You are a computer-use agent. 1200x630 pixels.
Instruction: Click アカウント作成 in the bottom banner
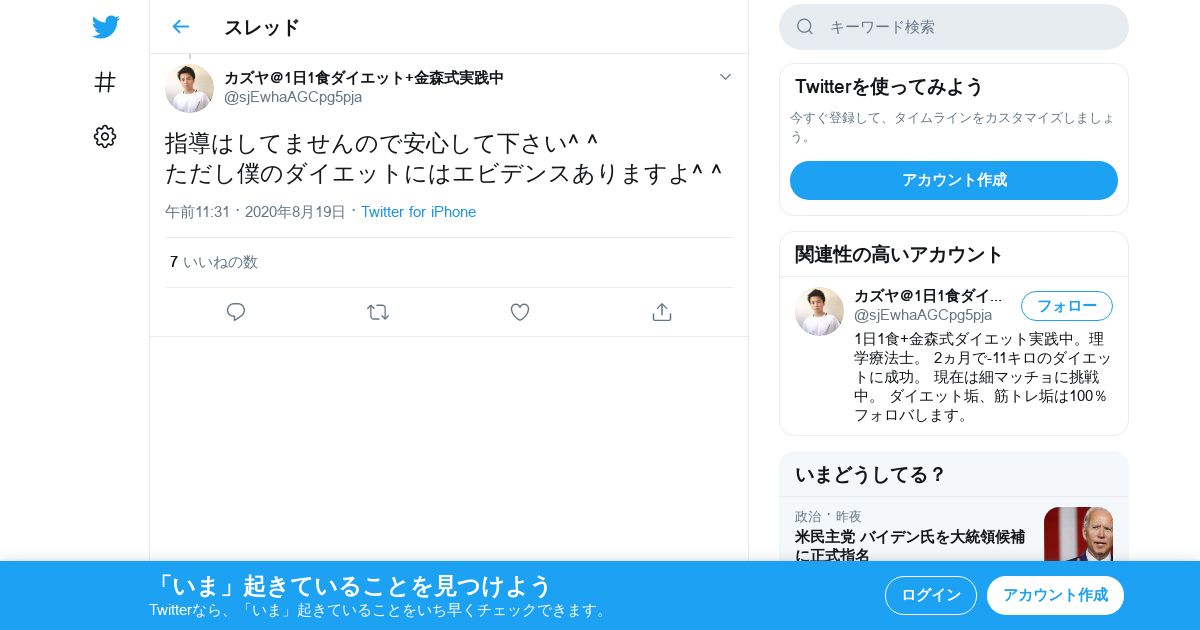(x=1055, y=595)
